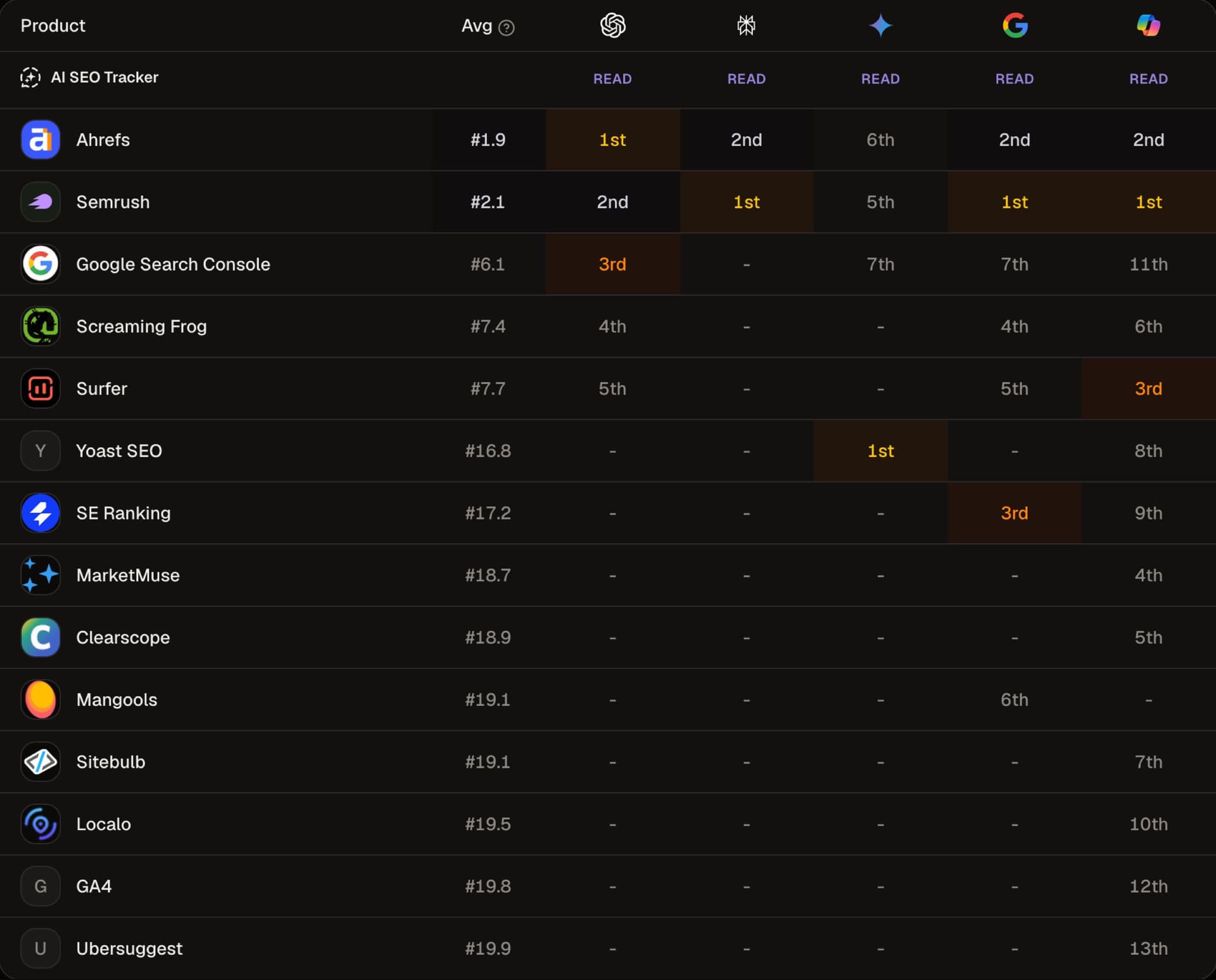Viewport: 1216px width, 980px height.
Task: Sort by the Product column header
Action: tap(53, 25)
